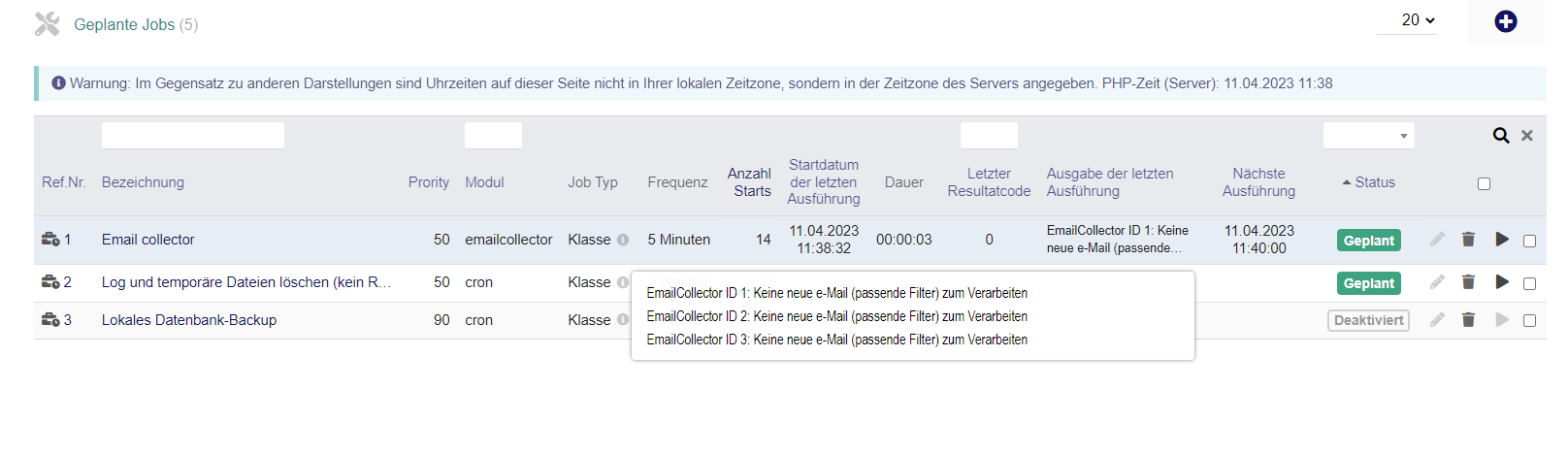Delete the Lokales Datenbank-Backup job
Screen dimensions: 1568x454
click(1468, 320)
